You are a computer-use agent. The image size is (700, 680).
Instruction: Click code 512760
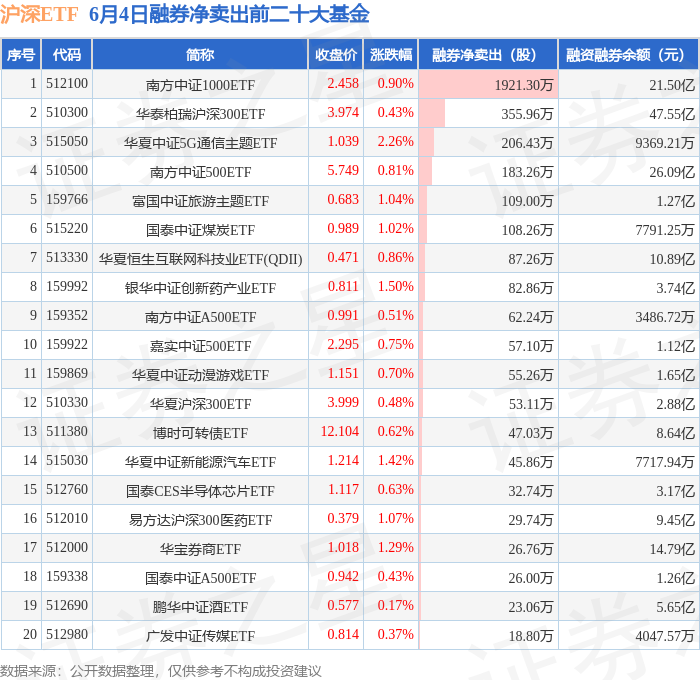click(x=67, y=489)
